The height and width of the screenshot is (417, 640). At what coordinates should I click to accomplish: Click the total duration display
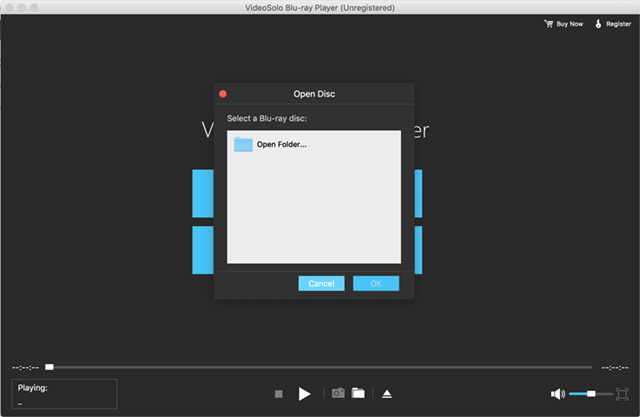pos(615,368)
